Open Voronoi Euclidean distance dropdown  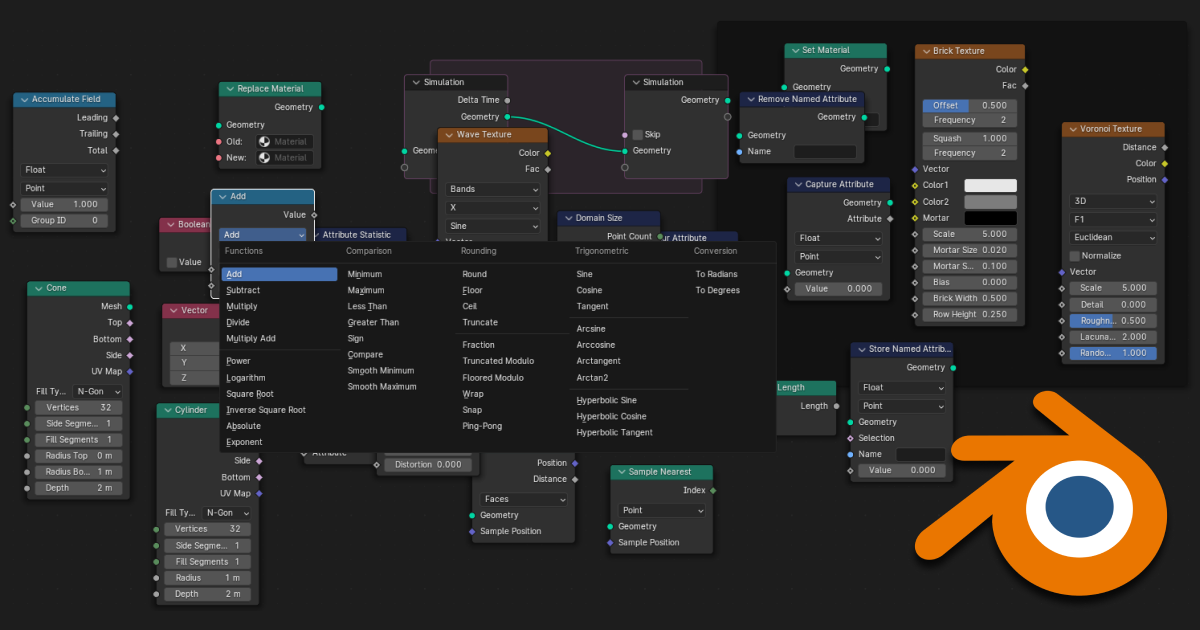(1113, 237)
